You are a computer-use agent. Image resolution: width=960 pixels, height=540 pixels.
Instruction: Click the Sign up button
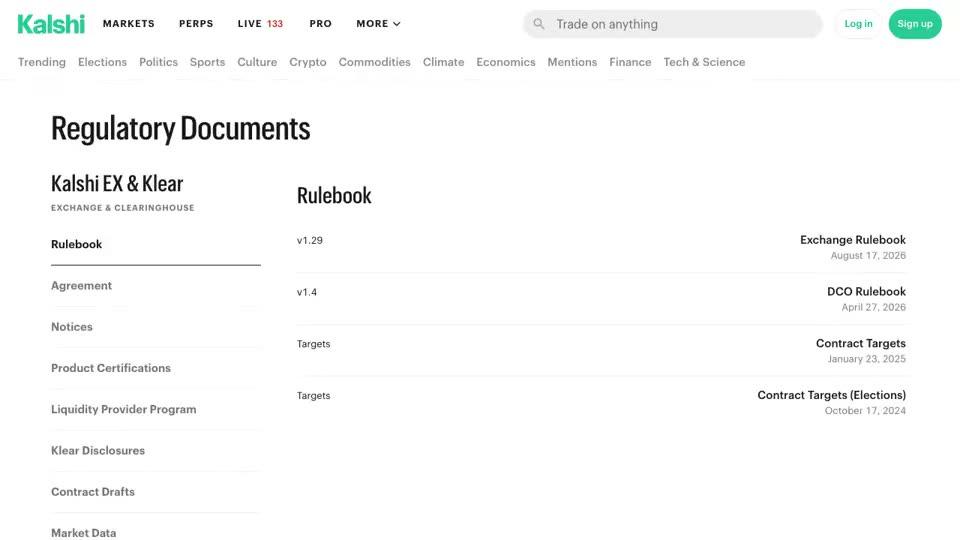click(x=915, y=24)
